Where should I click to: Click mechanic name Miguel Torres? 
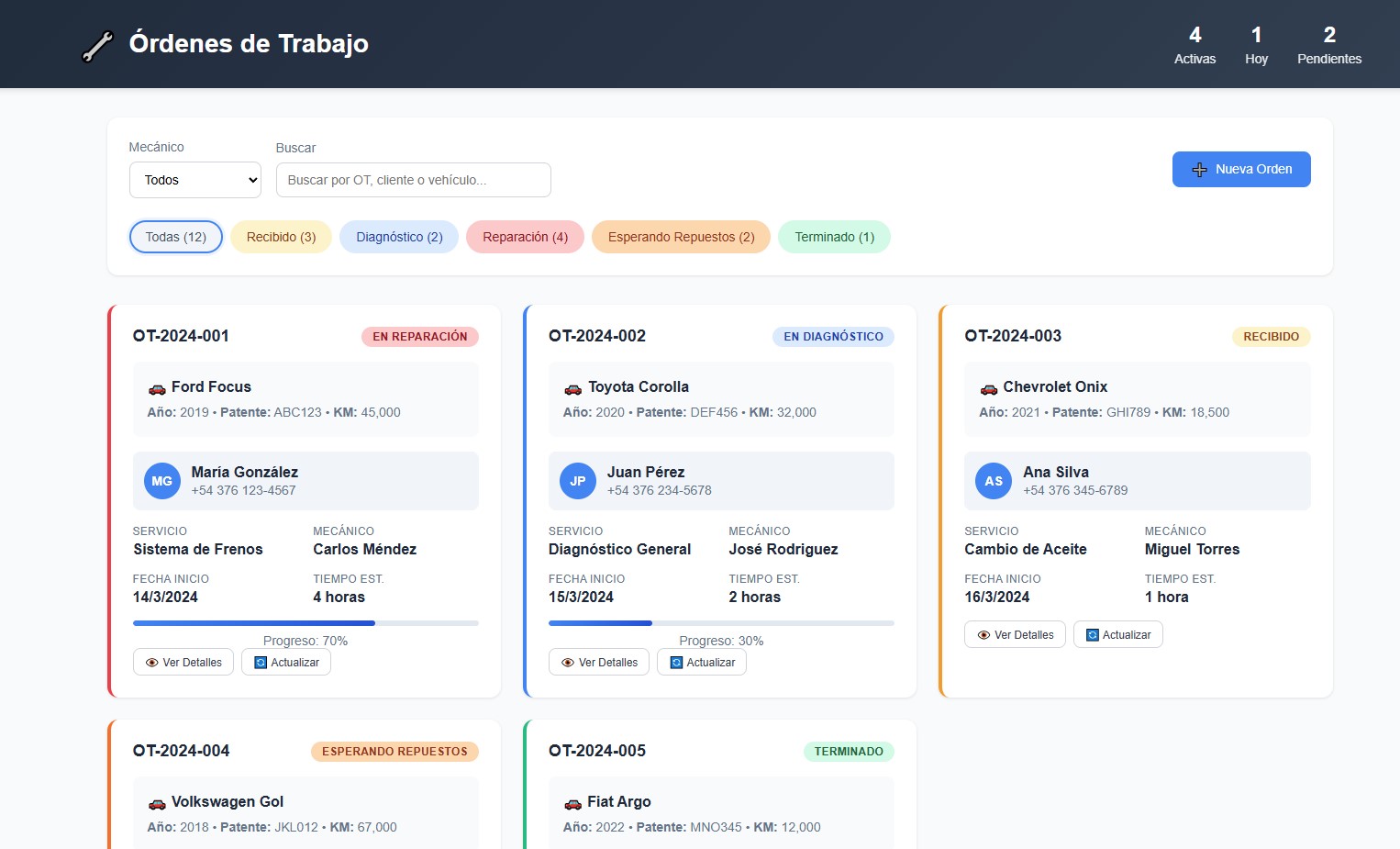coord(1192,550)
